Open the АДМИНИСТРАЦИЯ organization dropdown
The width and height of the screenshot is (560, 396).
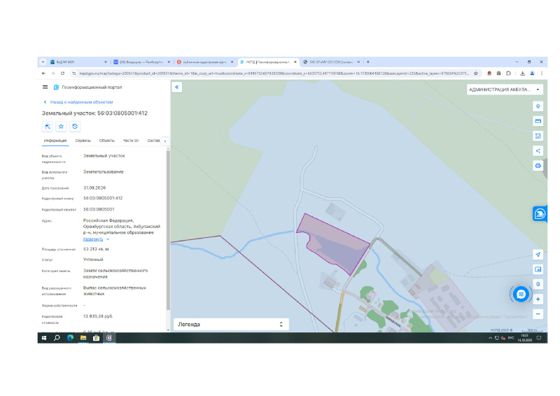pyautogui.click(x=504, y=89)
